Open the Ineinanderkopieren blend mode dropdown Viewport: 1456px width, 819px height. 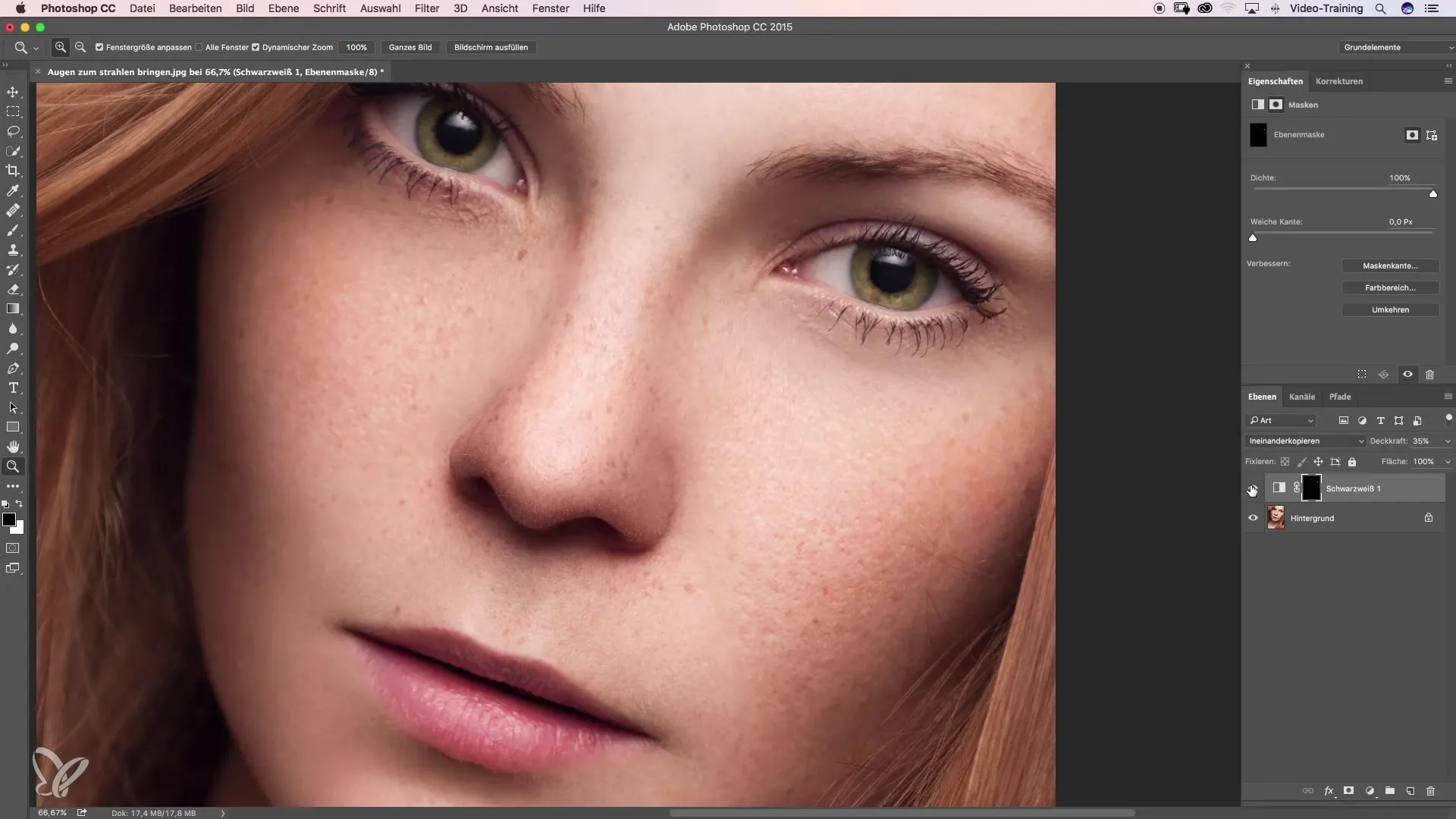pyautogui.click(x=1305, y=441)
